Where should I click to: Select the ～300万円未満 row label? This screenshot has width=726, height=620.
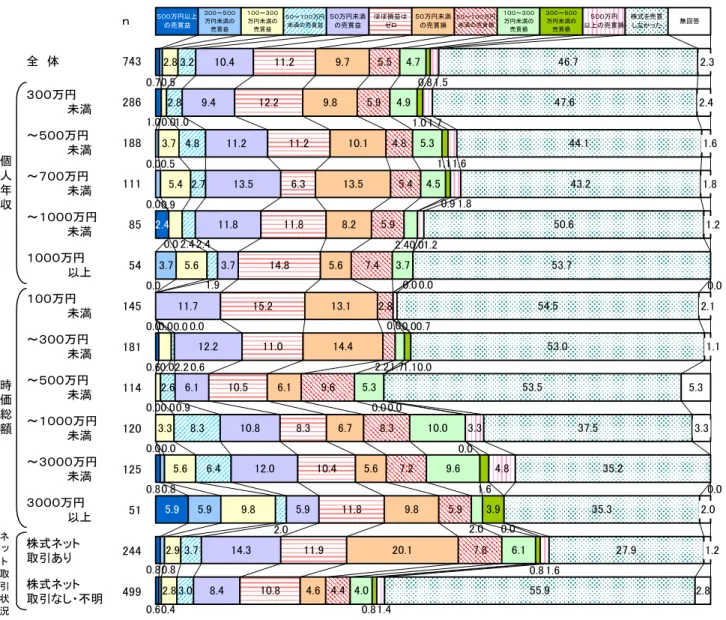[59, 346]
